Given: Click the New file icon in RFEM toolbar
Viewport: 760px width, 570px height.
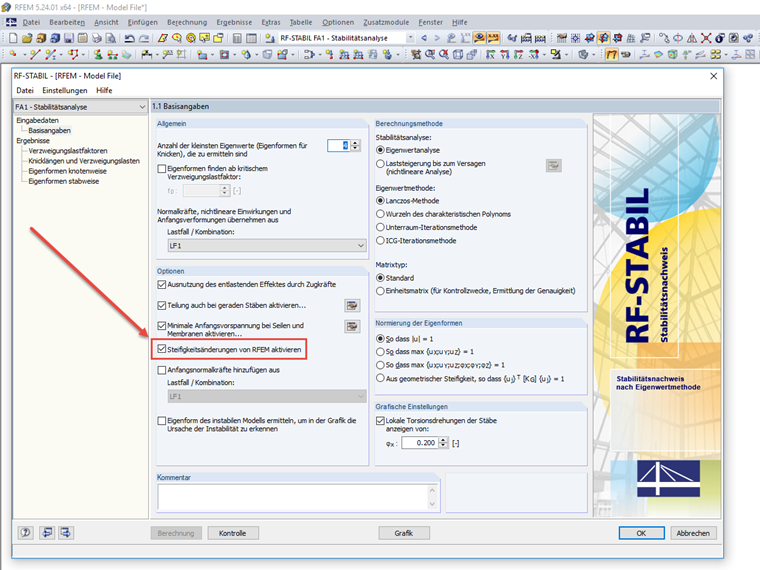Looking at the screenshot, I should coord(13,38).
